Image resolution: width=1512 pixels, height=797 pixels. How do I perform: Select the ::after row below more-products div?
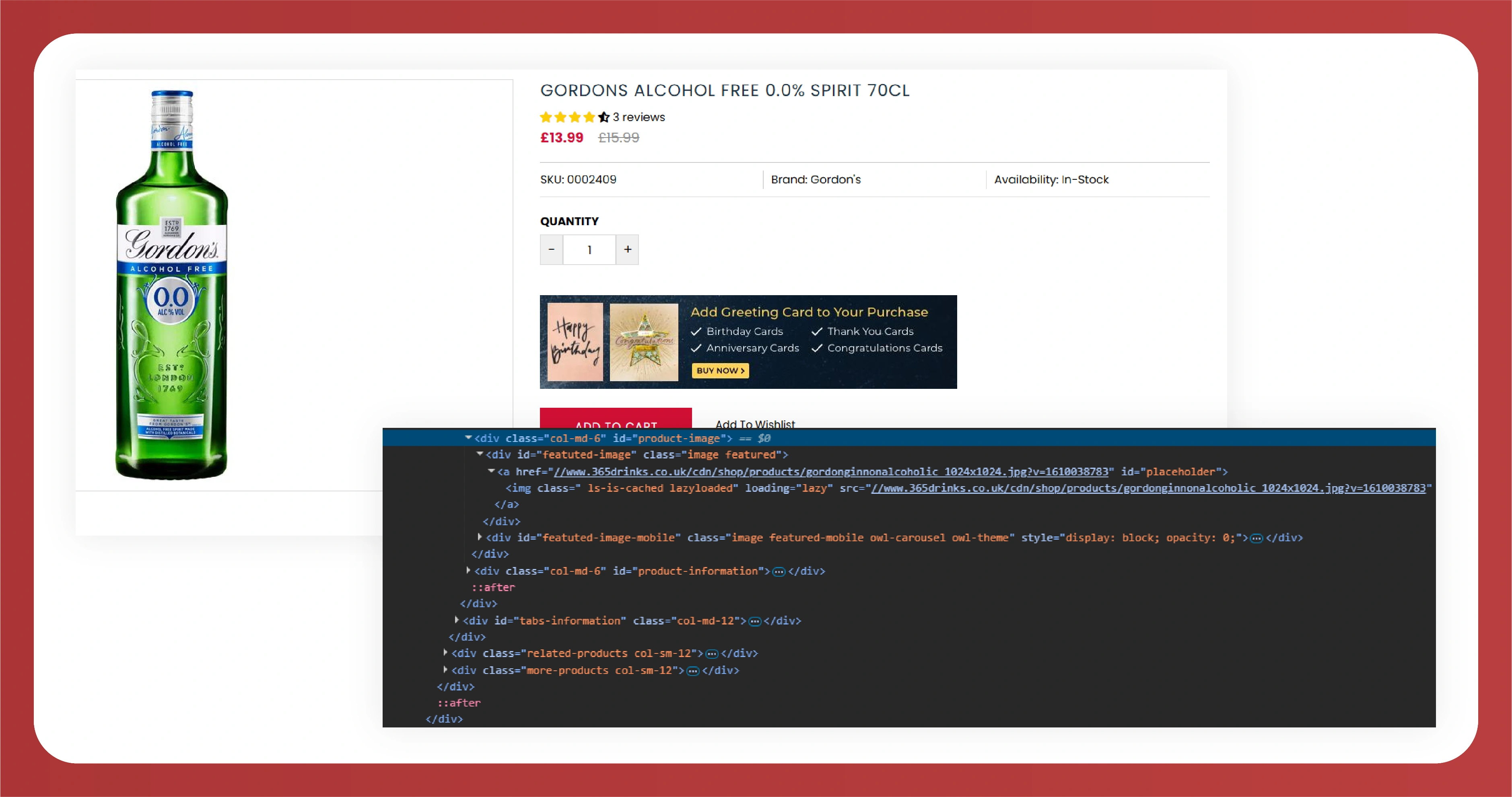(x=909, y=703)
